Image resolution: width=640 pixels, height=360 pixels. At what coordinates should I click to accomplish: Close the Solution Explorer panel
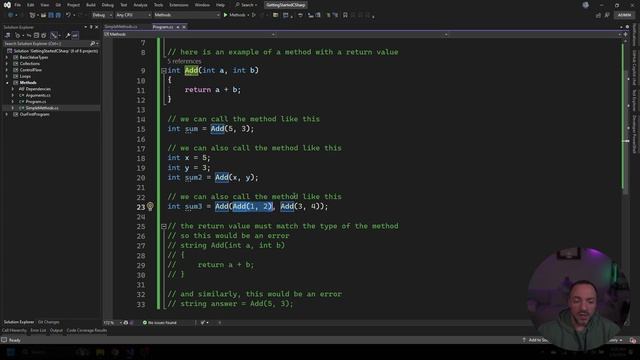[96, 27]
